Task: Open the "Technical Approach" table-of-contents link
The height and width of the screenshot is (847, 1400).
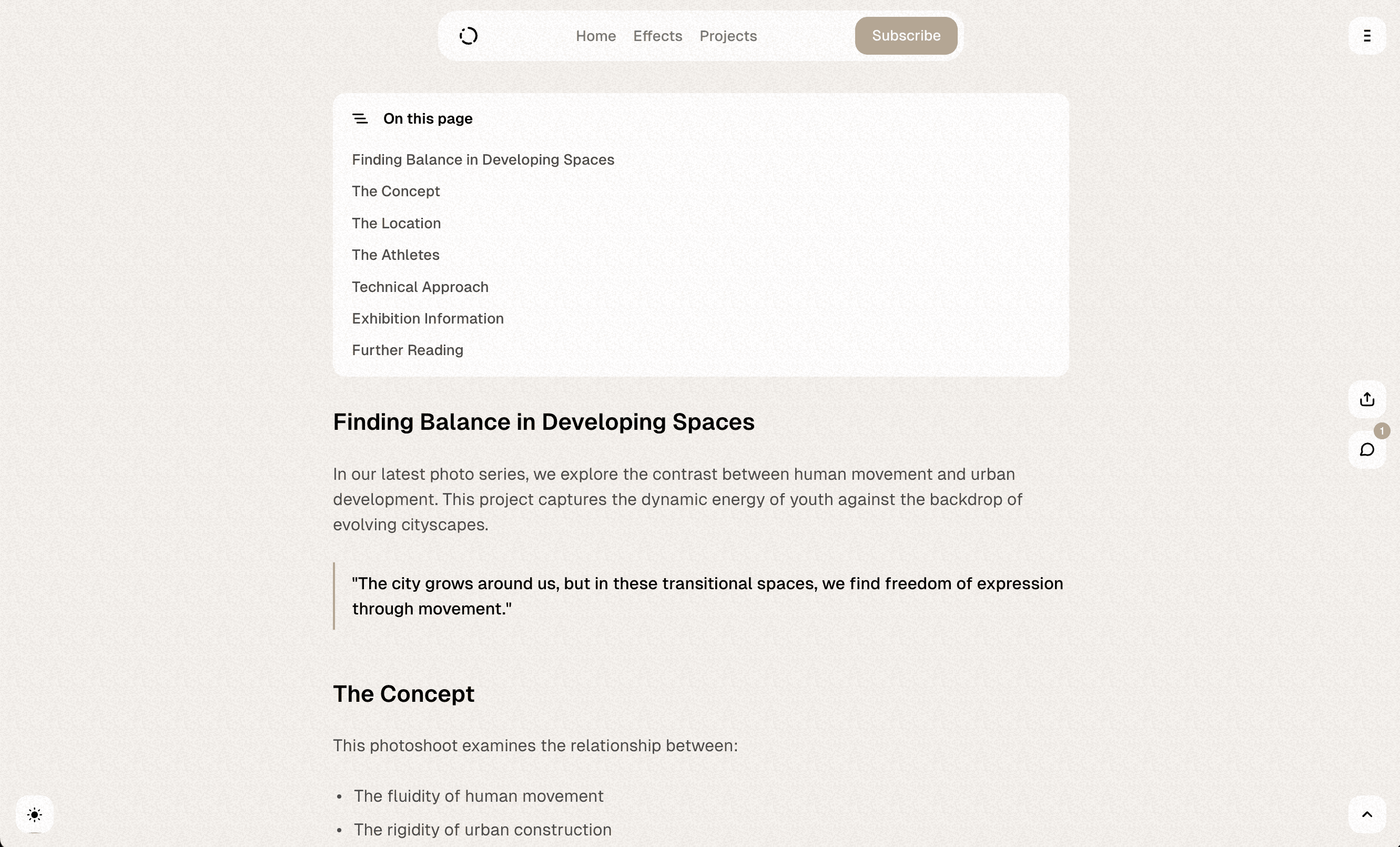Action: (x=420, y=287)
